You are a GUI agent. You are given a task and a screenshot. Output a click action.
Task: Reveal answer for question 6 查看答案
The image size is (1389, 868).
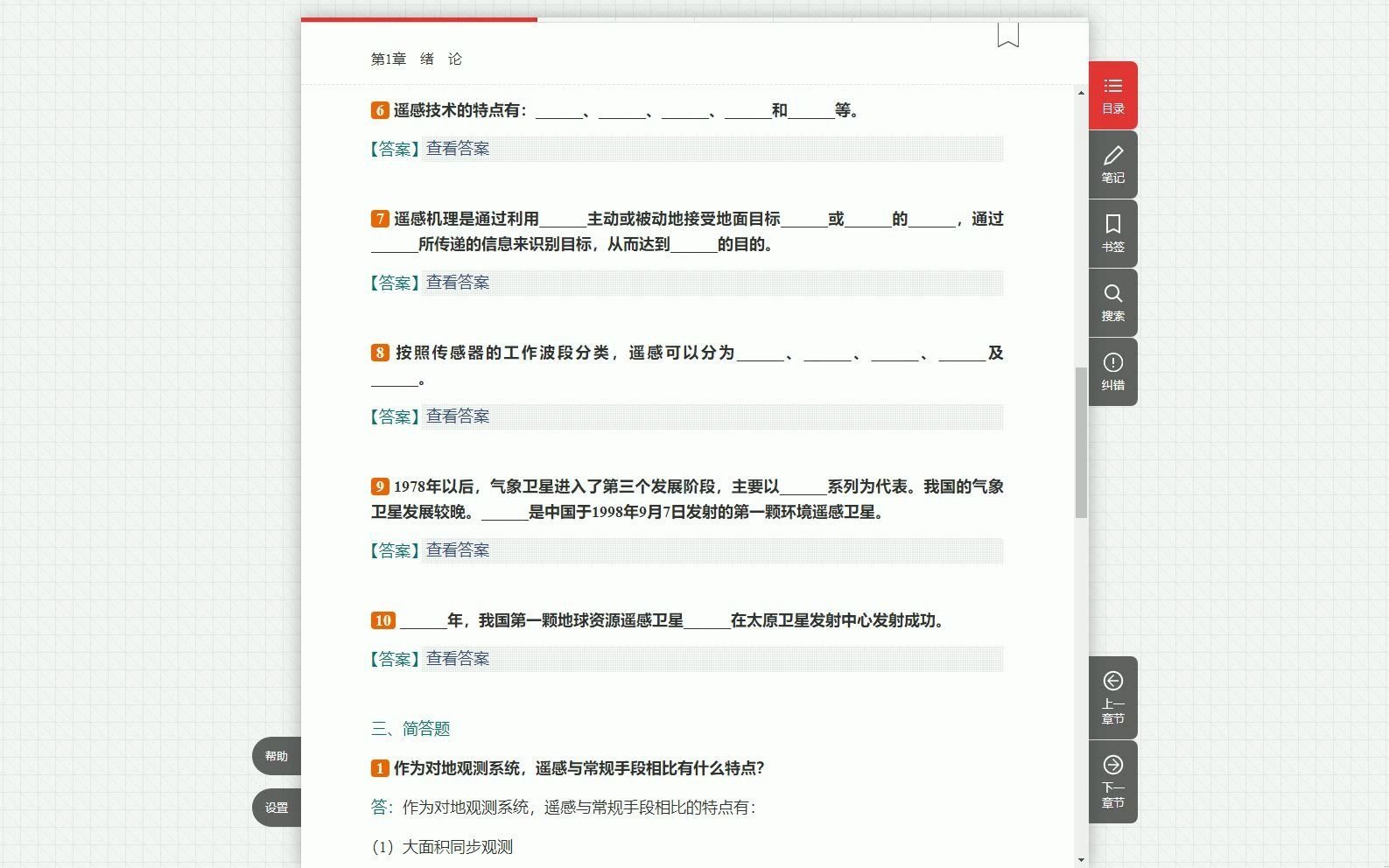458,149
